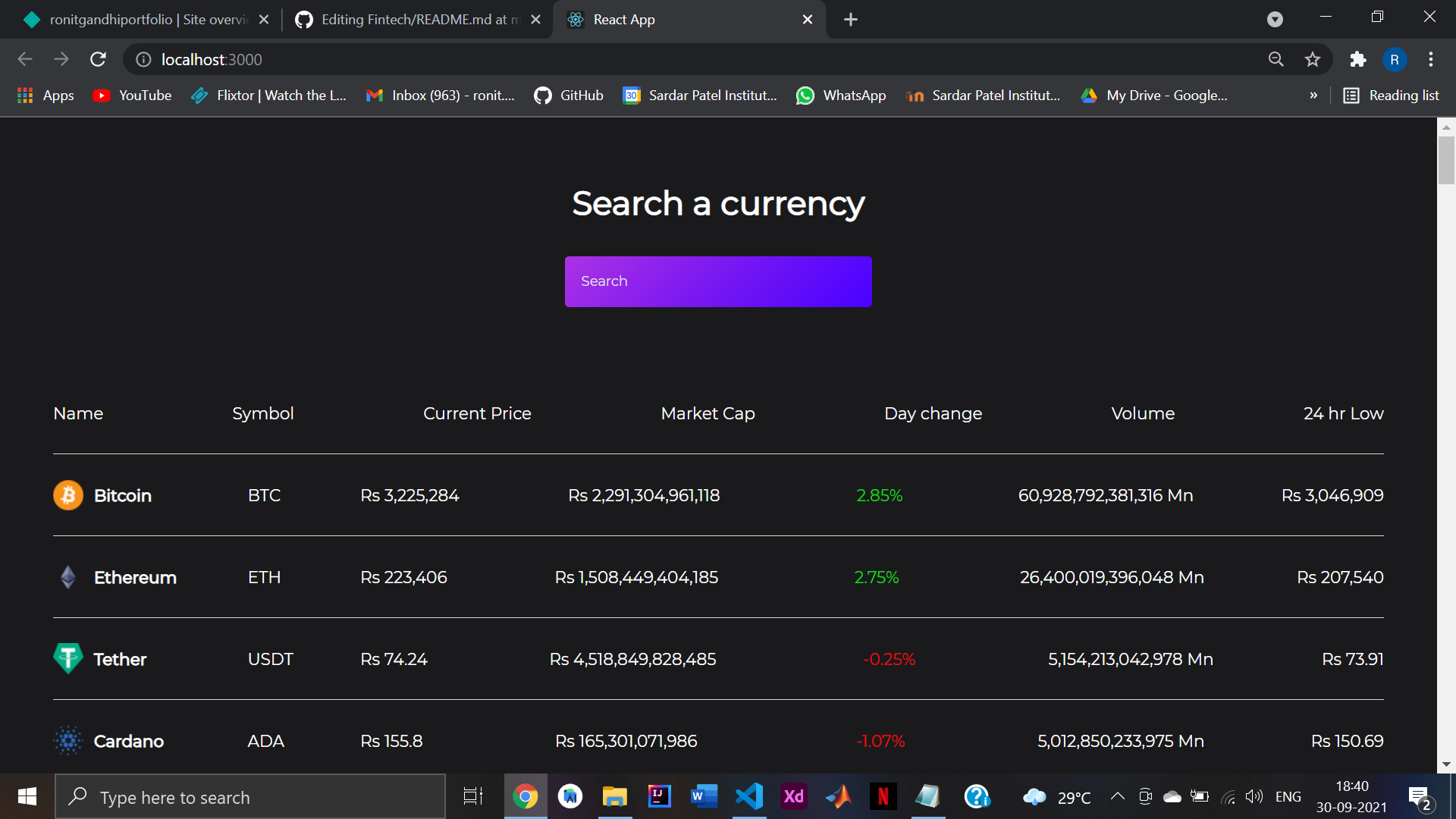This screenshot has height=819, width=1456.
Task: Open the profile R avatar
Action: tap(1395, 59)
